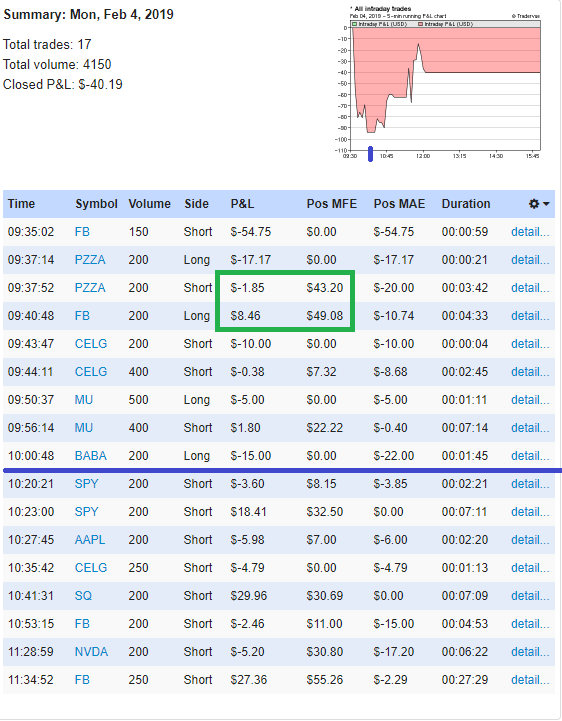Image resolution: width=562 pixels, height=721 pixels.
Task: Open the intraday P&L chart thumbnail
Action: coord(439,83)
